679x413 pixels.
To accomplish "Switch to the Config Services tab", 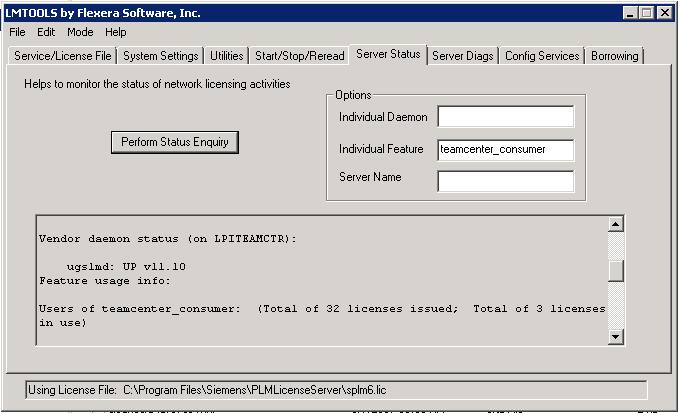I will [542, 56].
